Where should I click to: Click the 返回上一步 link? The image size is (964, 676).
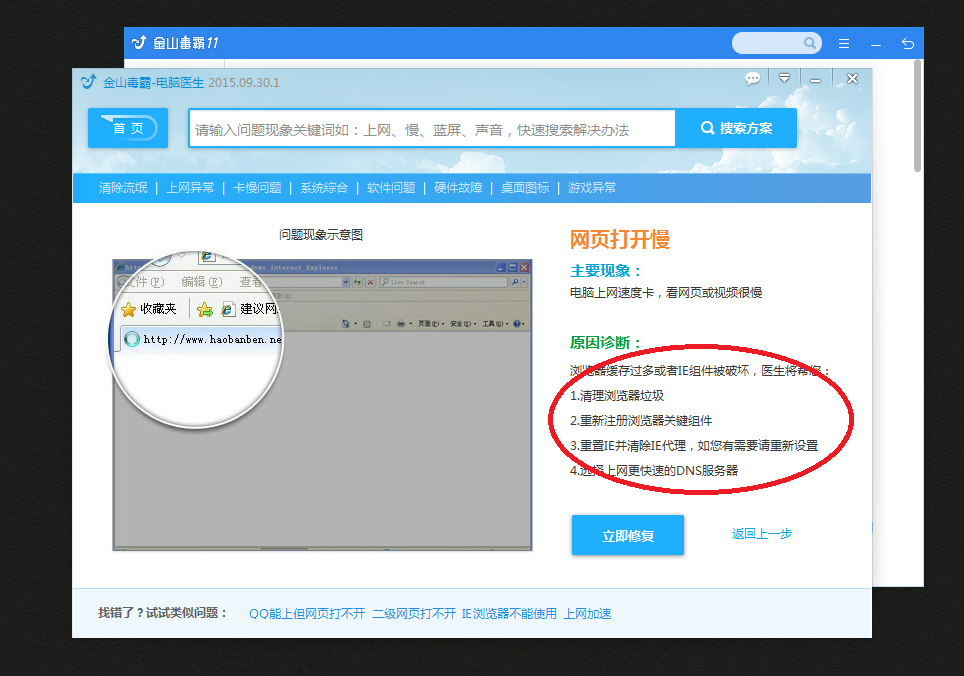(762, 534)
